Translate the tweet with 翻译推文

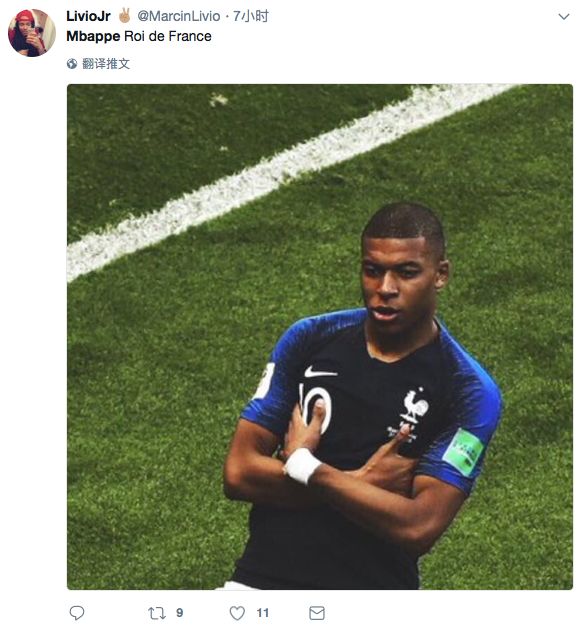tap(106, 63)
